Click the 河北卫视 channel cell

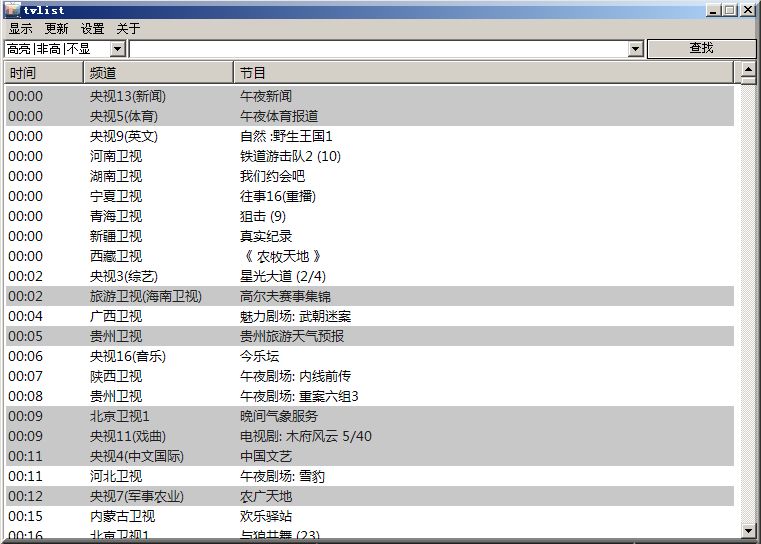click(x=116, y=476)
